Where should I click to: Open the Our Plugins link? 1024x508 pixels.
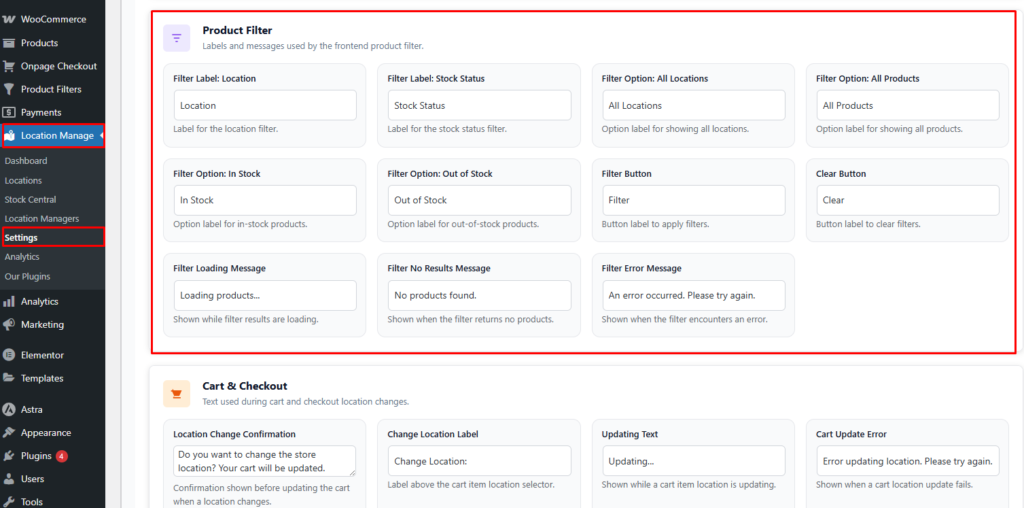pos(27,276)
